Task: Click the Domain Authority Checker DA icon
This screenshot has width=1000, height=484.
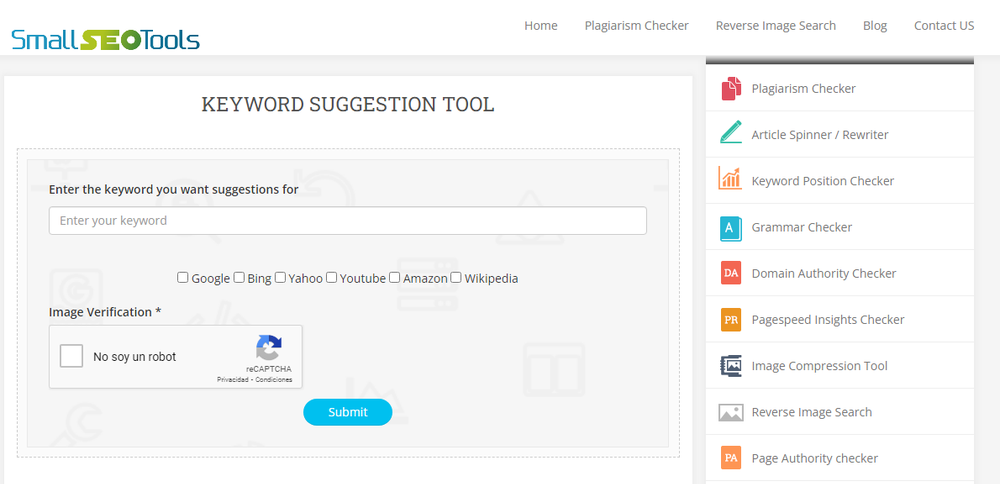Action: (x=731, y=273)
